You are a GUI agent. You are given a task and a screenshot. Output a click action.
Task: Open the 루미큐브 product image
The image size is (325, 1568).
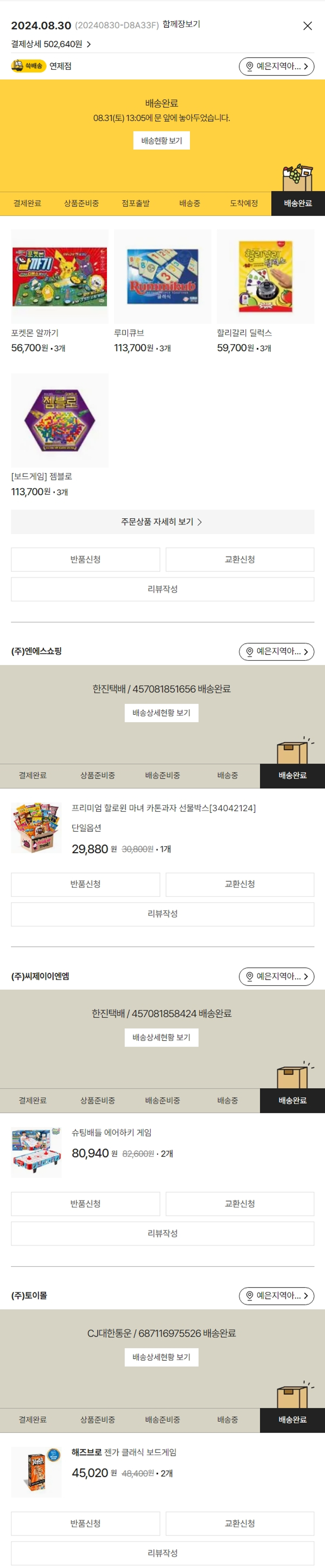(x=162, y=276)
